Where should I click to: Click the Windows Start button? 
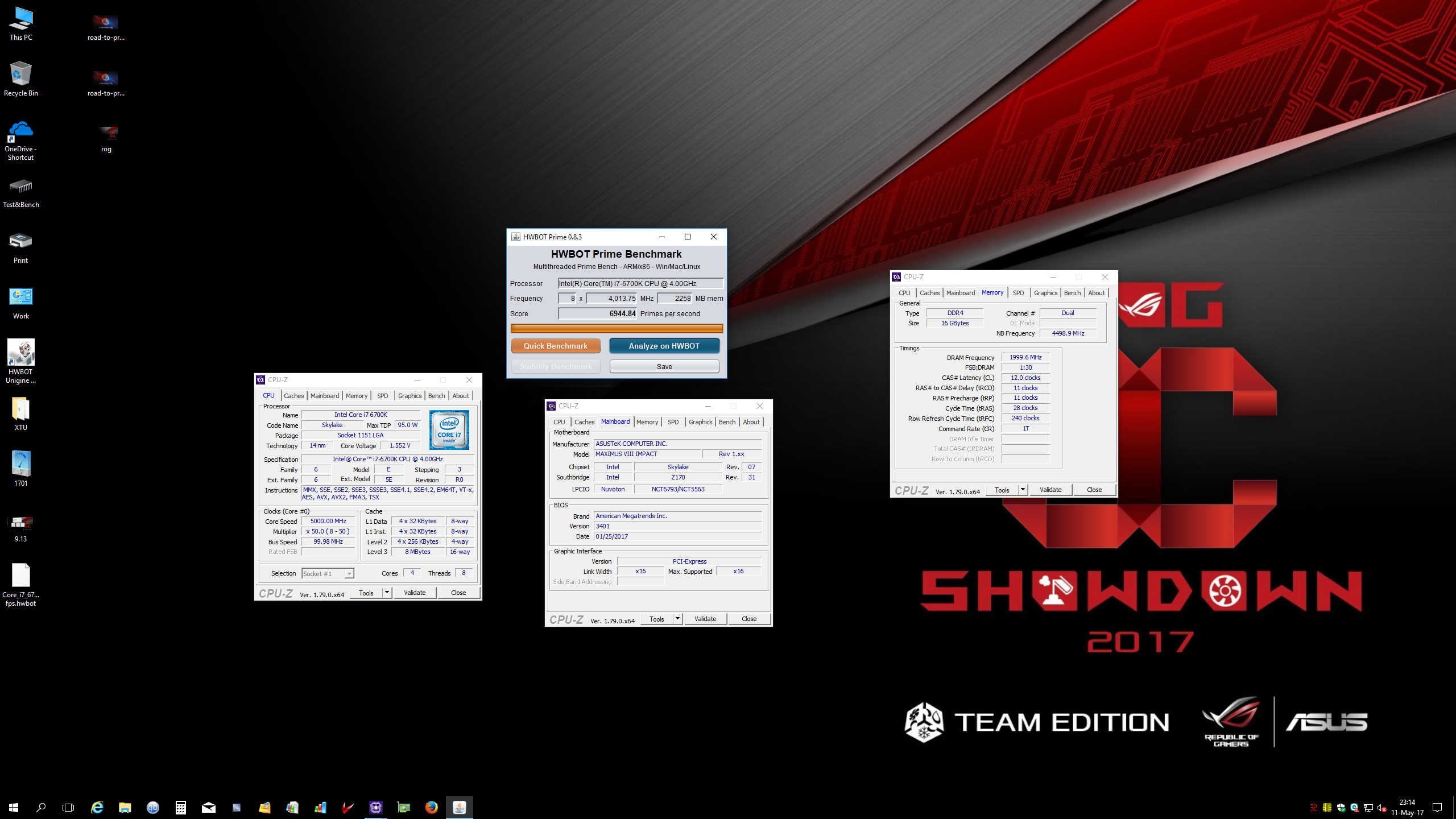coord(14,807)
